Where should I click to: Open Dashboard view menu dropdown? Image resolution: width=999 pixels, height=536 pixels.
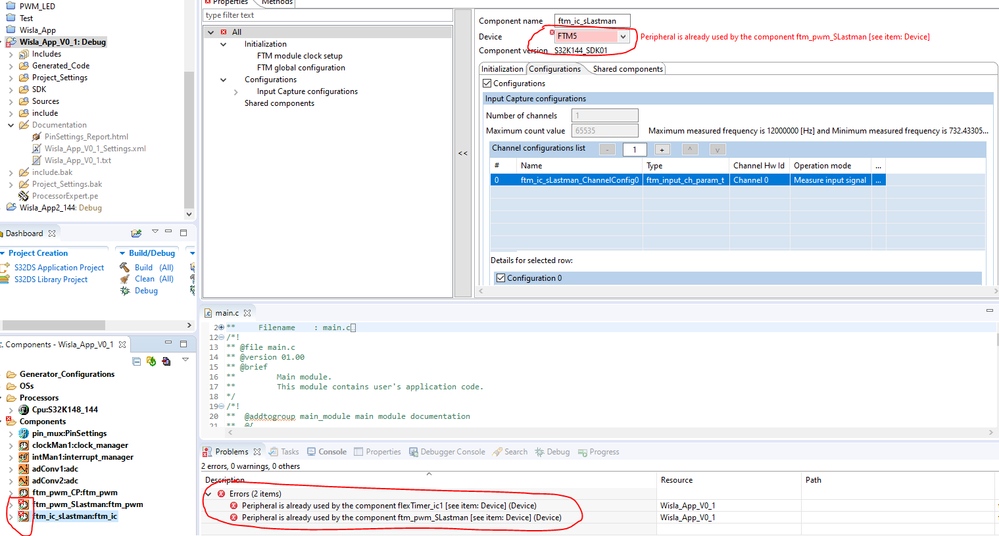pos(154,232)
